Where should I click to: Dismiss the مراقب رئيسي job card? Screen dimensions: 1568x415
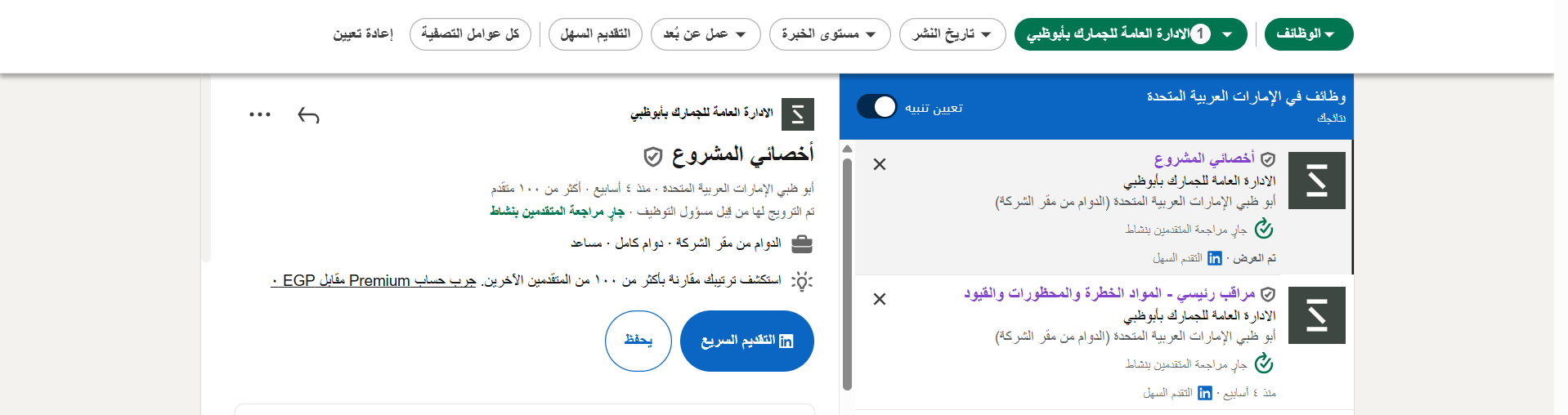pyautogui.click(x=880, y=299)
